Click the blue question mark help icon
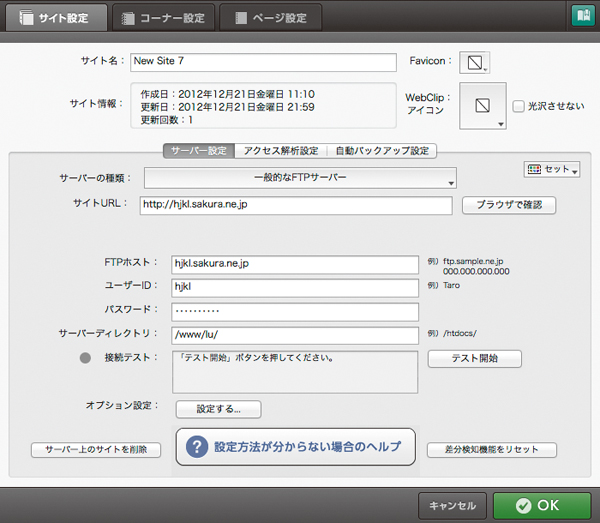Screen dimensions: 600x523 (197, 446)
